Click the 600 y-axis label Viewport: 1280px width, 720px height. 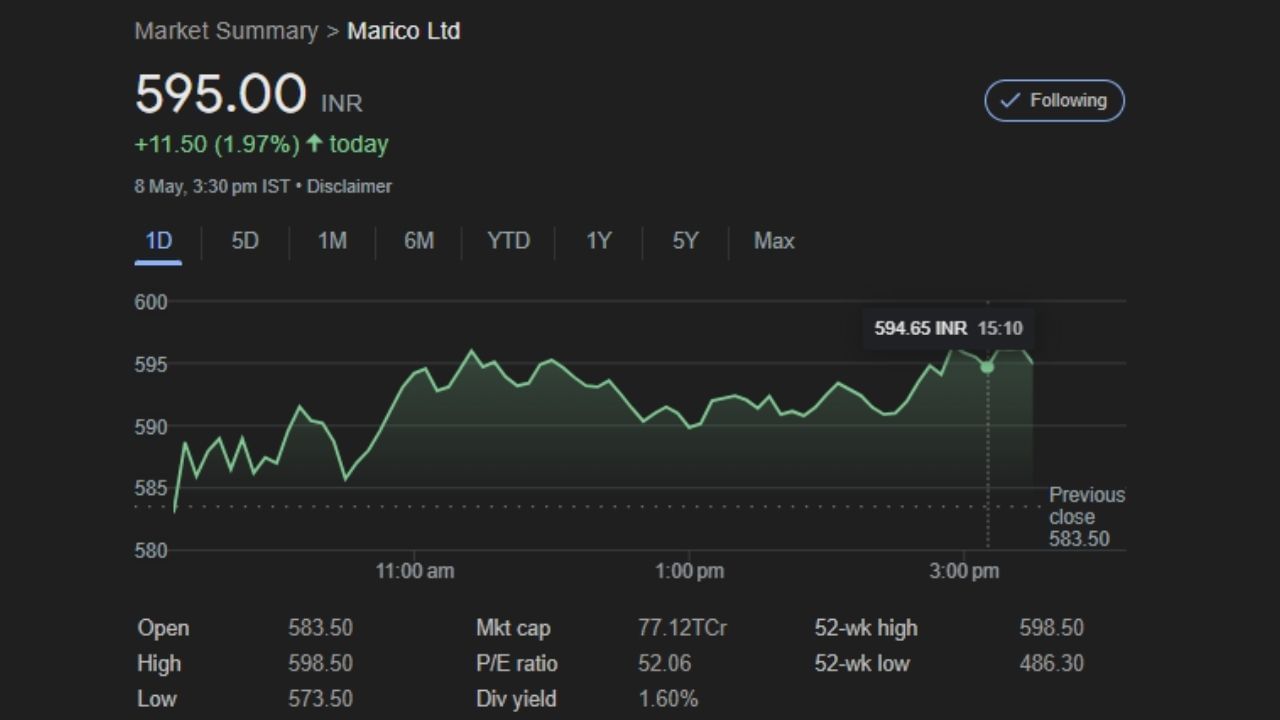click(151, 302)
